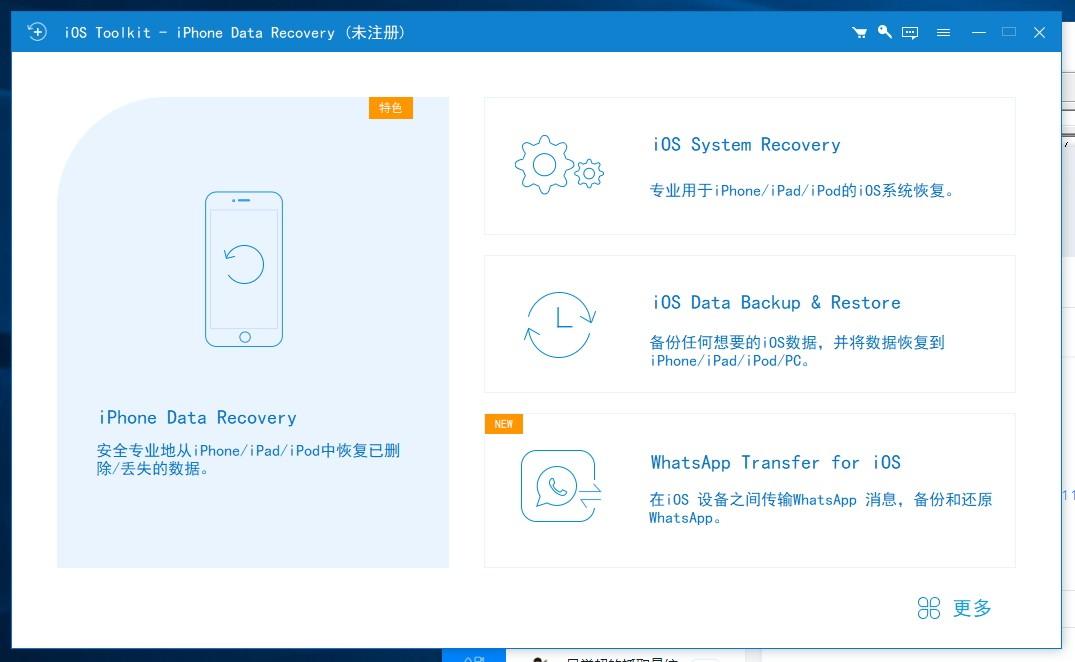
Task: Open WhatsApp Transfer for iOS title
Action: (775, 463)
